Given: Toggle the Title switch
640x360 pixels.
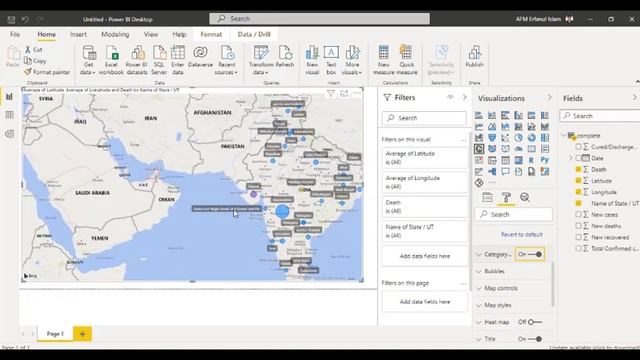Looking at the screenshot, I should [534, 339].
